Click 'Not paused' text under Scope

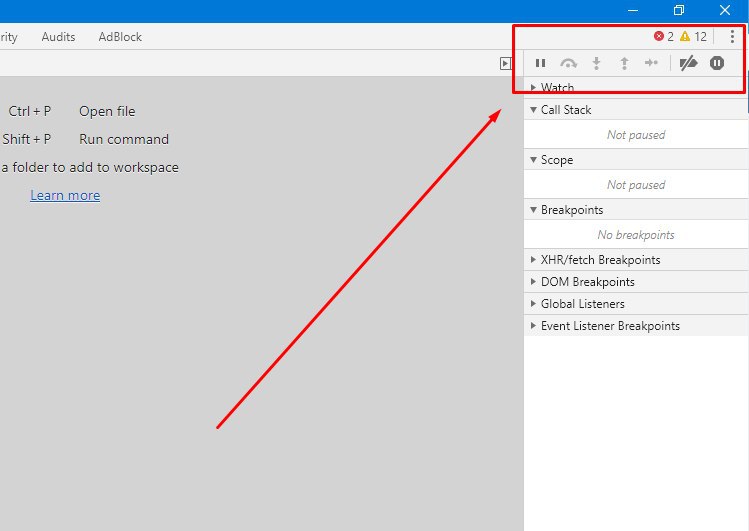tap(636, 185)
